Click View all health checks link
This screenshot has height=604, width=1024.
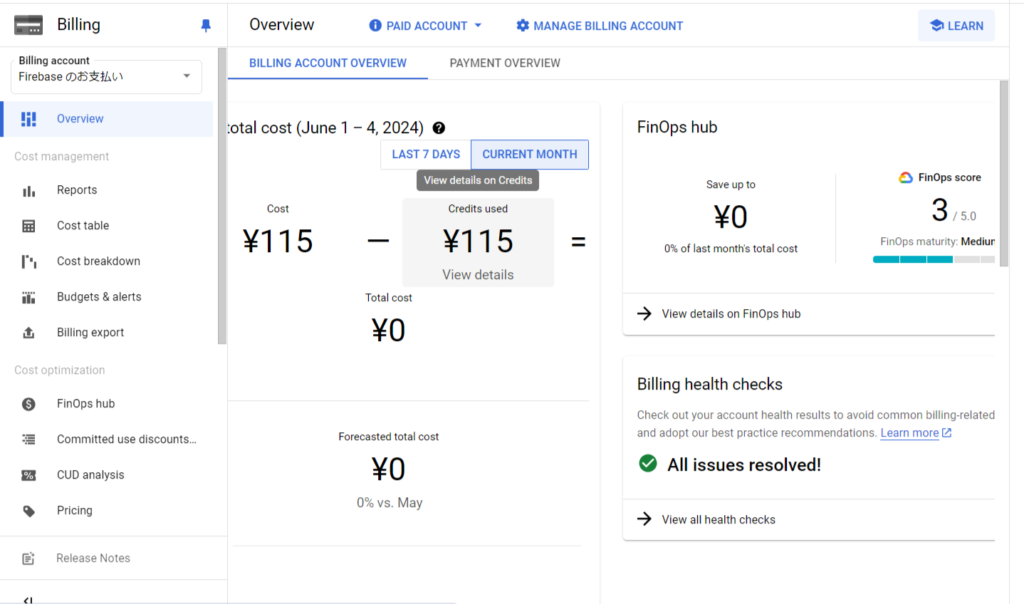point(718,520)
